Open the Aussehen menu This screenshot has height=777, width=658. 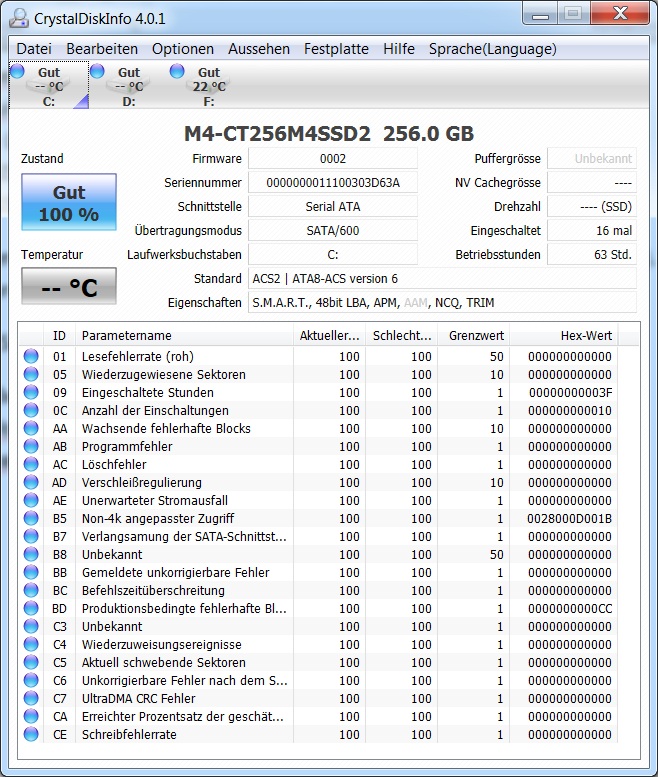point(259,49)
